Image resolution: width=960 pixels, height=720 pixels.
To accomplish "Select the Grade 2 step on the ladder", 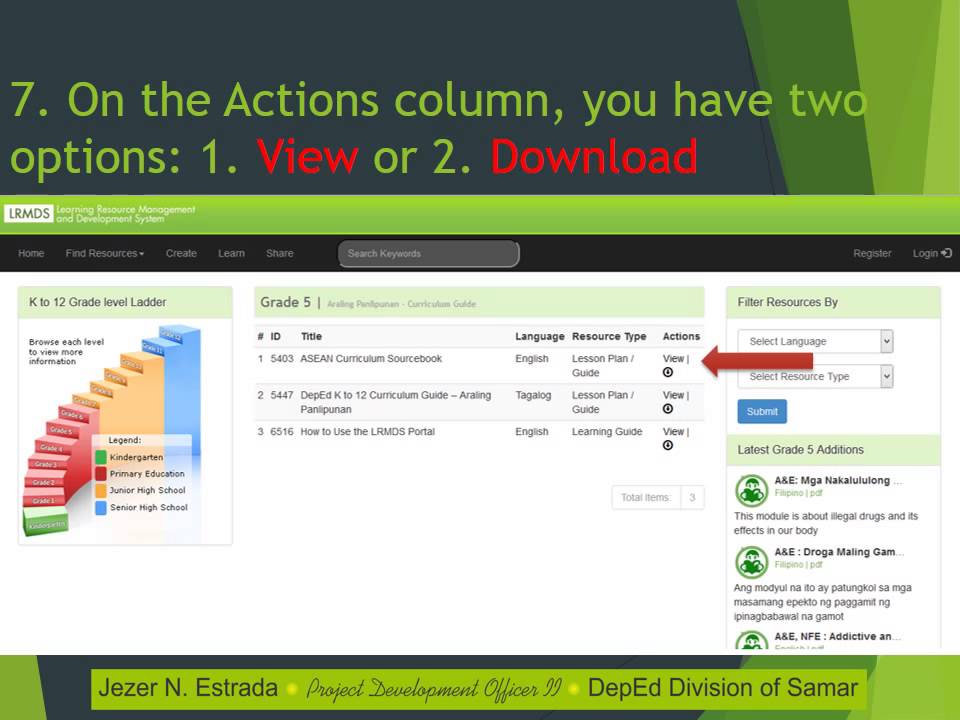I will tap(43, 482).
